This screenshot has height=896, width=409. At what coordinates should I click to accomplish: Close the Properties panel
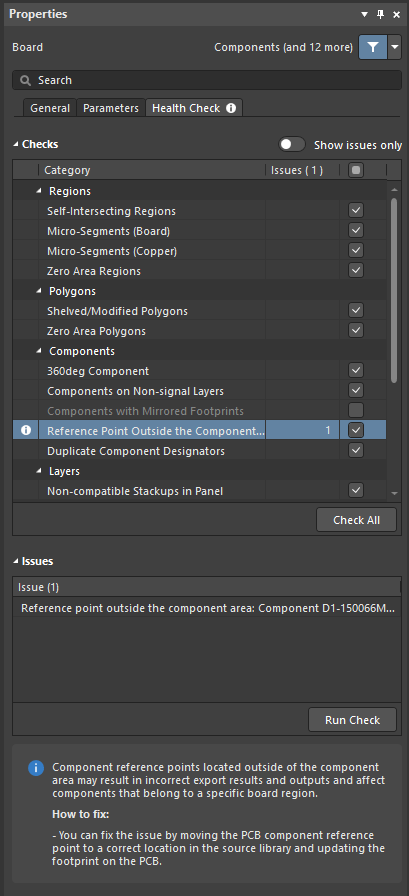(396, 15)
